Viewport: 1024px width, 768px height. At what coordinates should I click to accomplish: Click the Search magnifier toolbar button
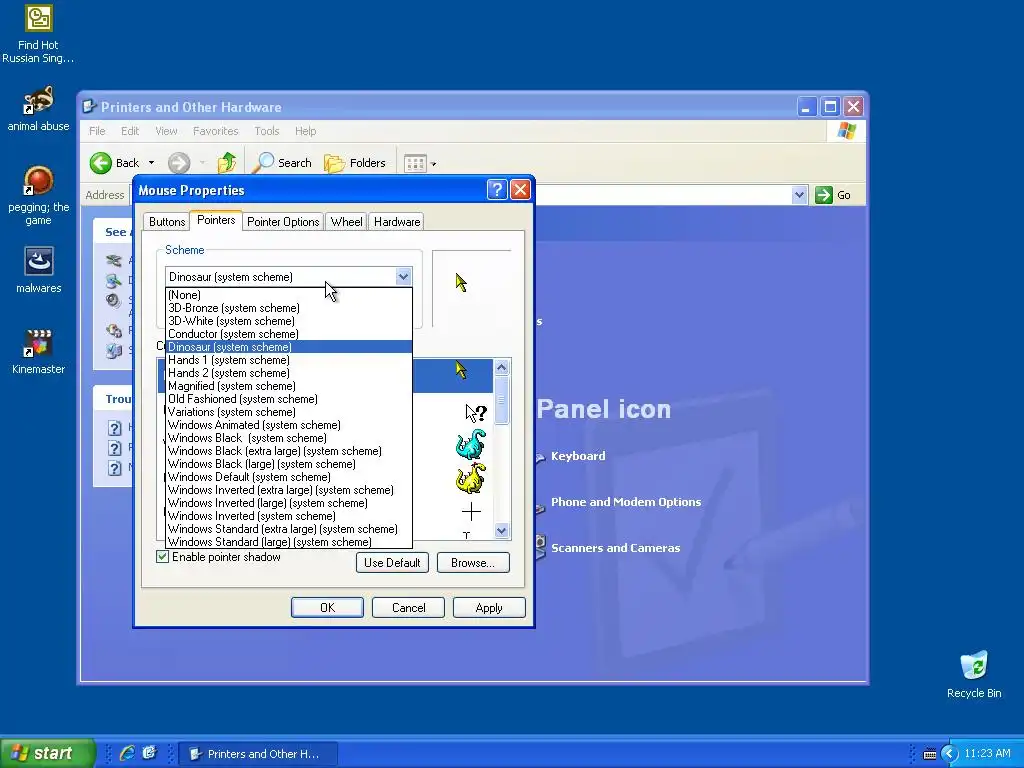pos(282,163)
